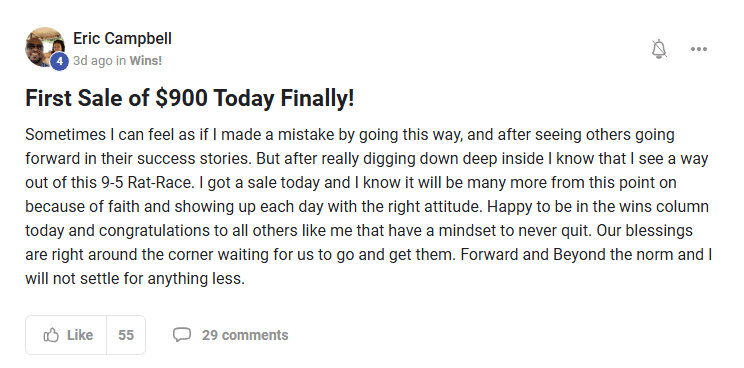Click the 'Forward and Beyond' sentence

(586, 255)
